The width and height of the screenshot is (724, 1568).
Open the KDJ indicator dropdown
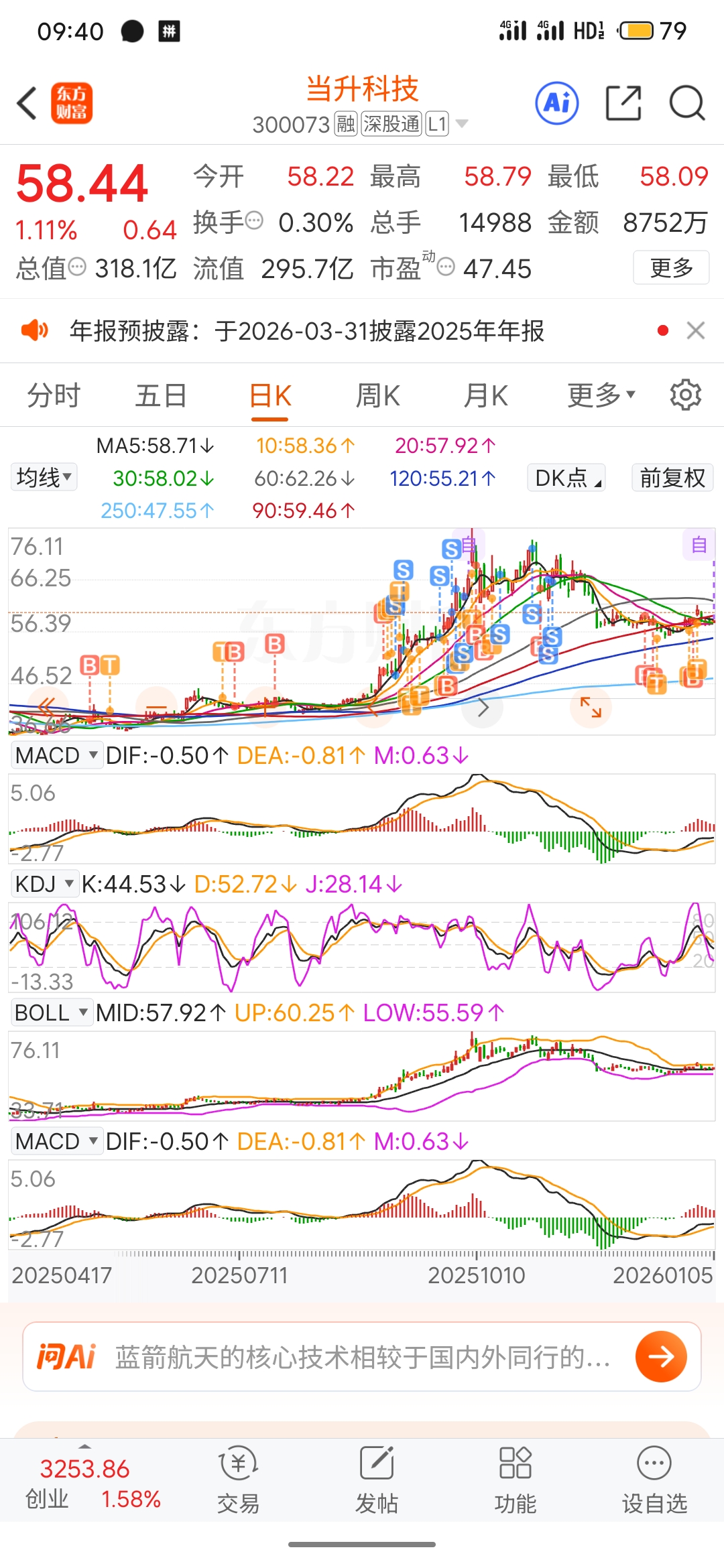pos(44,884)
